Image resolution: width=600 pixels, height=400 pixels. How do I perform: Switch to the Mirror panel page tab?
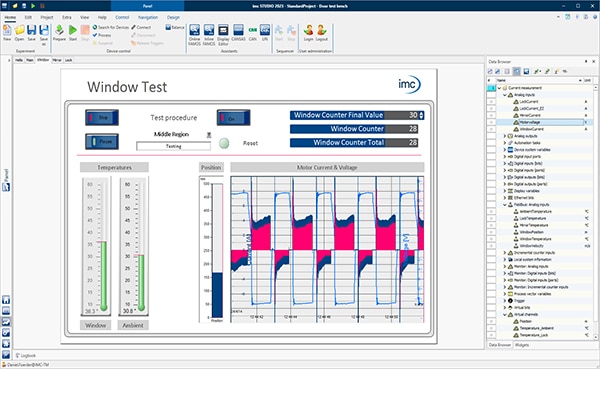57,60
